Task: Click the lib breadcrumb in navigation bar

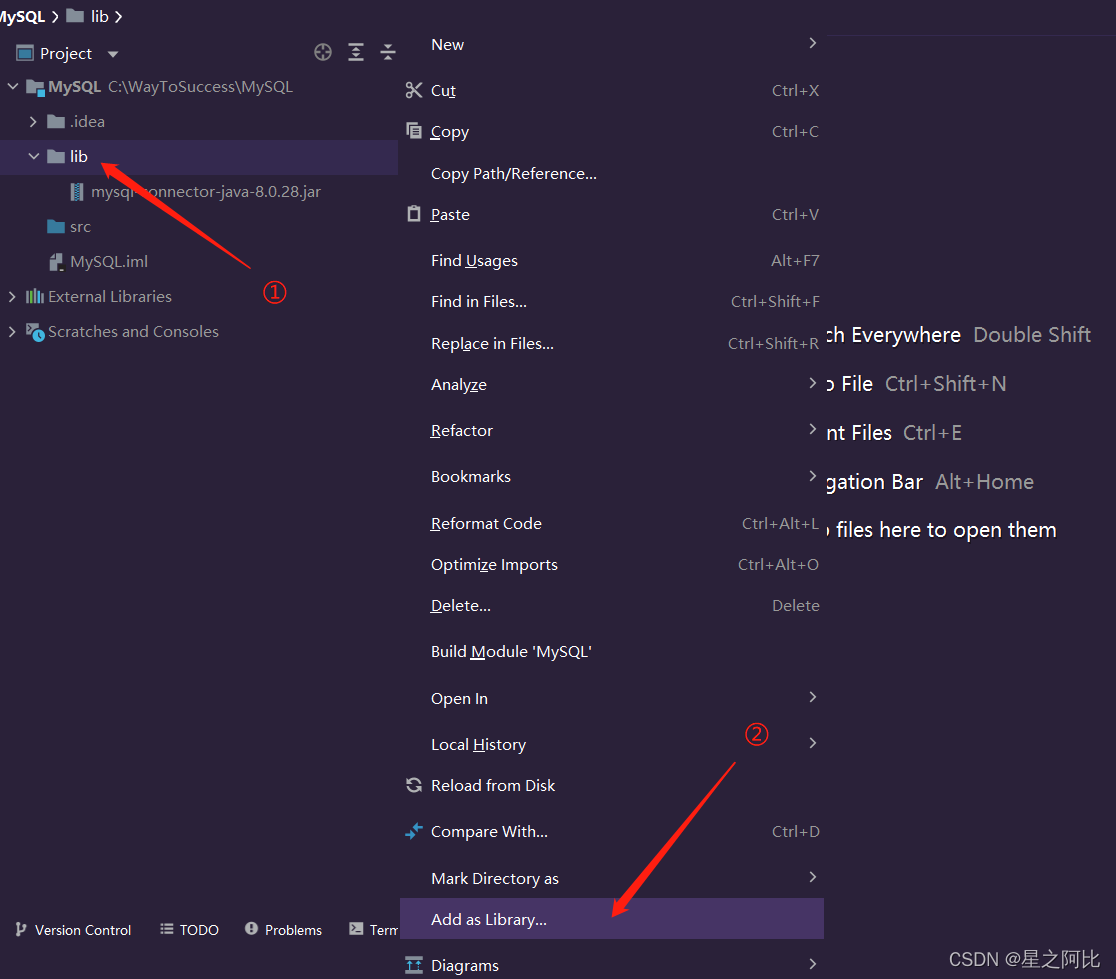Action: pos(88,16)
